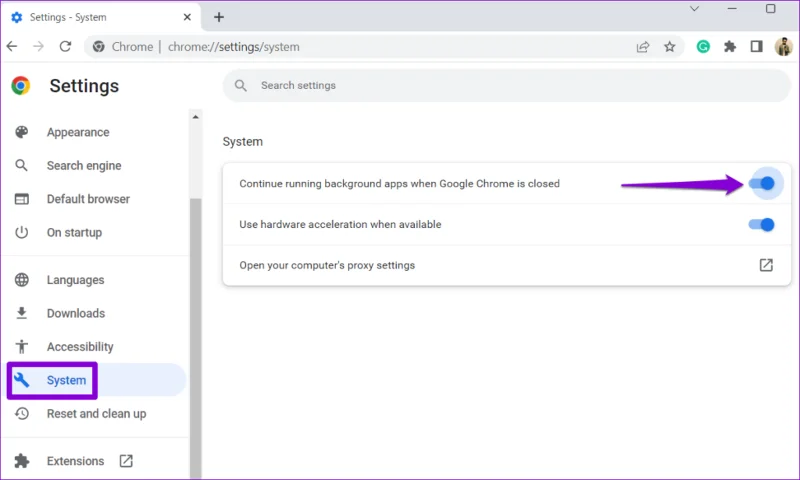Click the Default browser window icon
This screenshot has height=480, width=800.
tap(21, 199)
